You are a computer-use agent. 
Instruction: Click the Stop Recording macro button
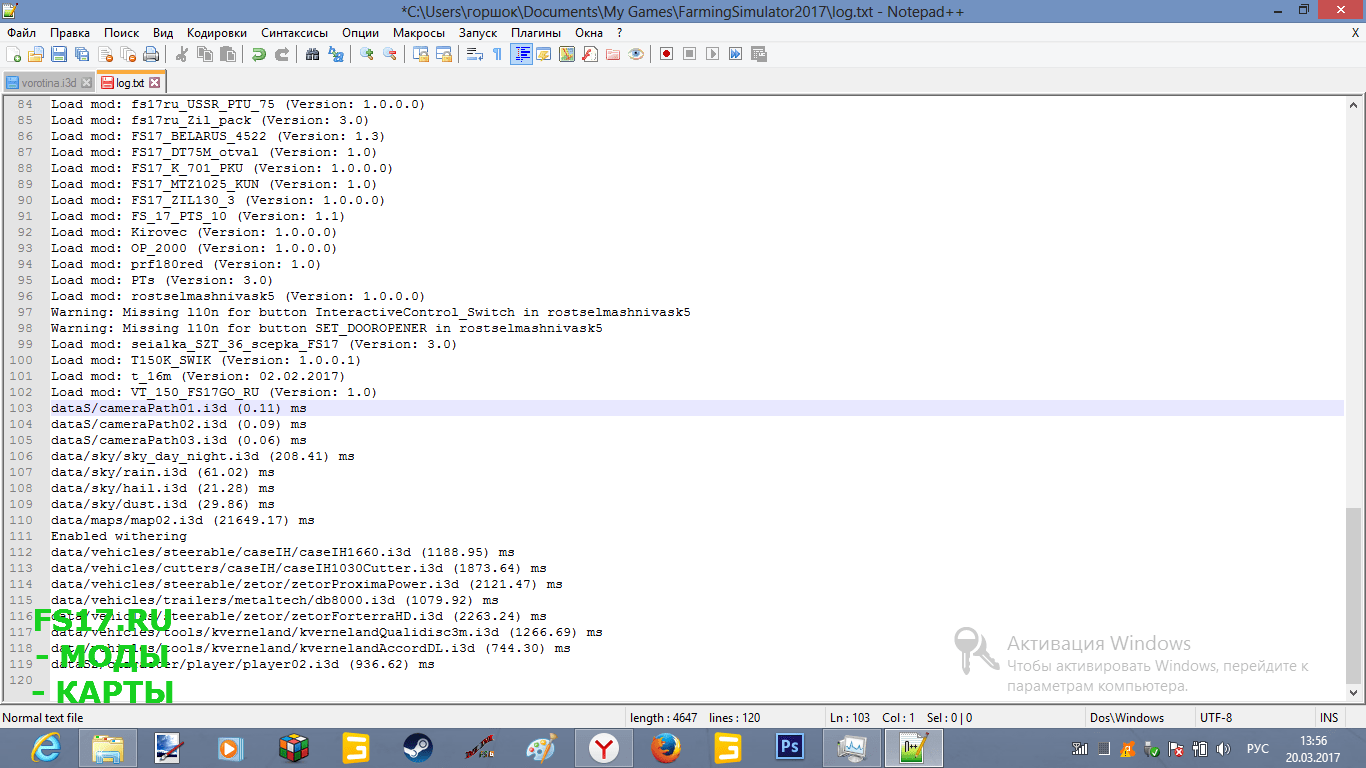690,54
